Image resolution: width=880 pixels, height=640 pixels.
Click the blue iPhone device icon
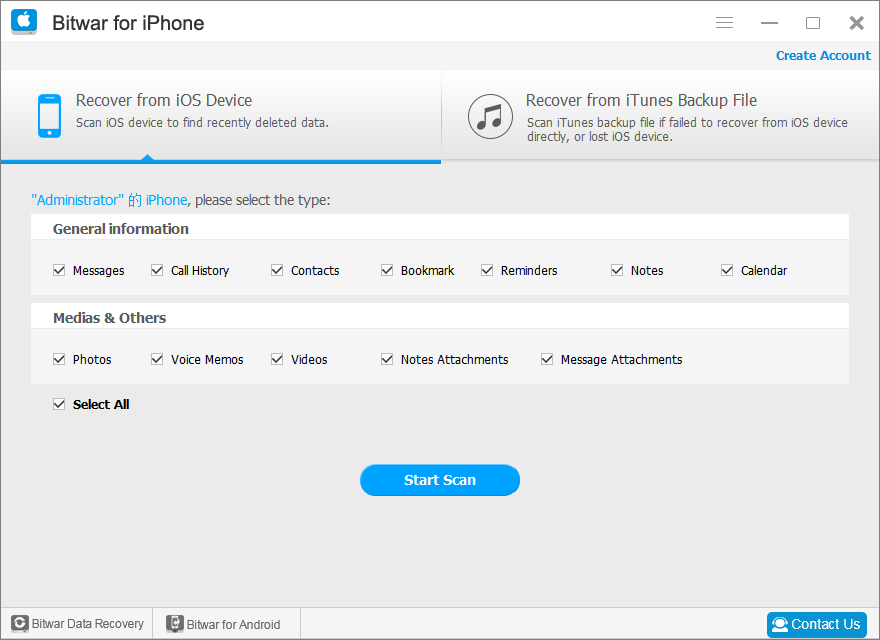click(x=49, y=116)
